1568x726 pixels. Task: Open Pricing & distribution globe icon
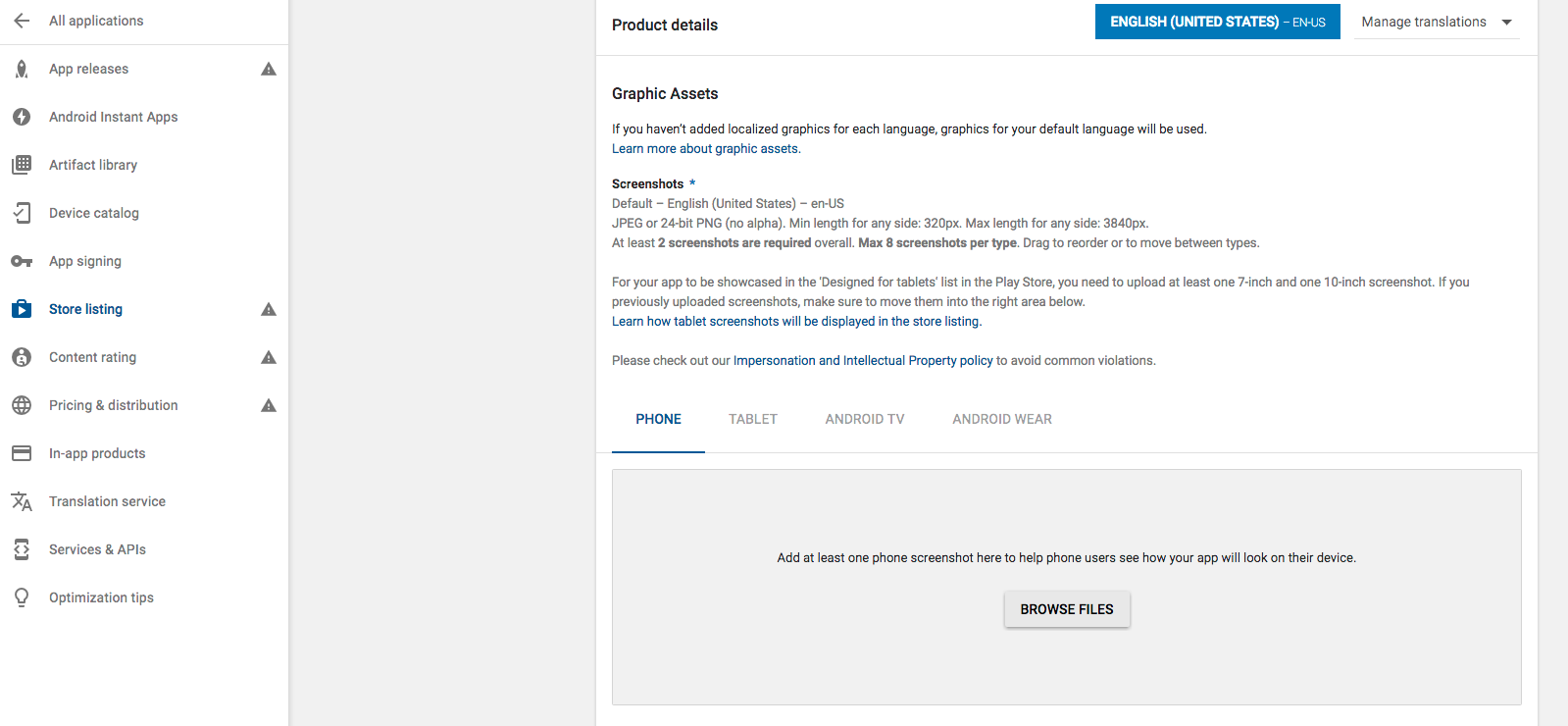coord(22,405)
